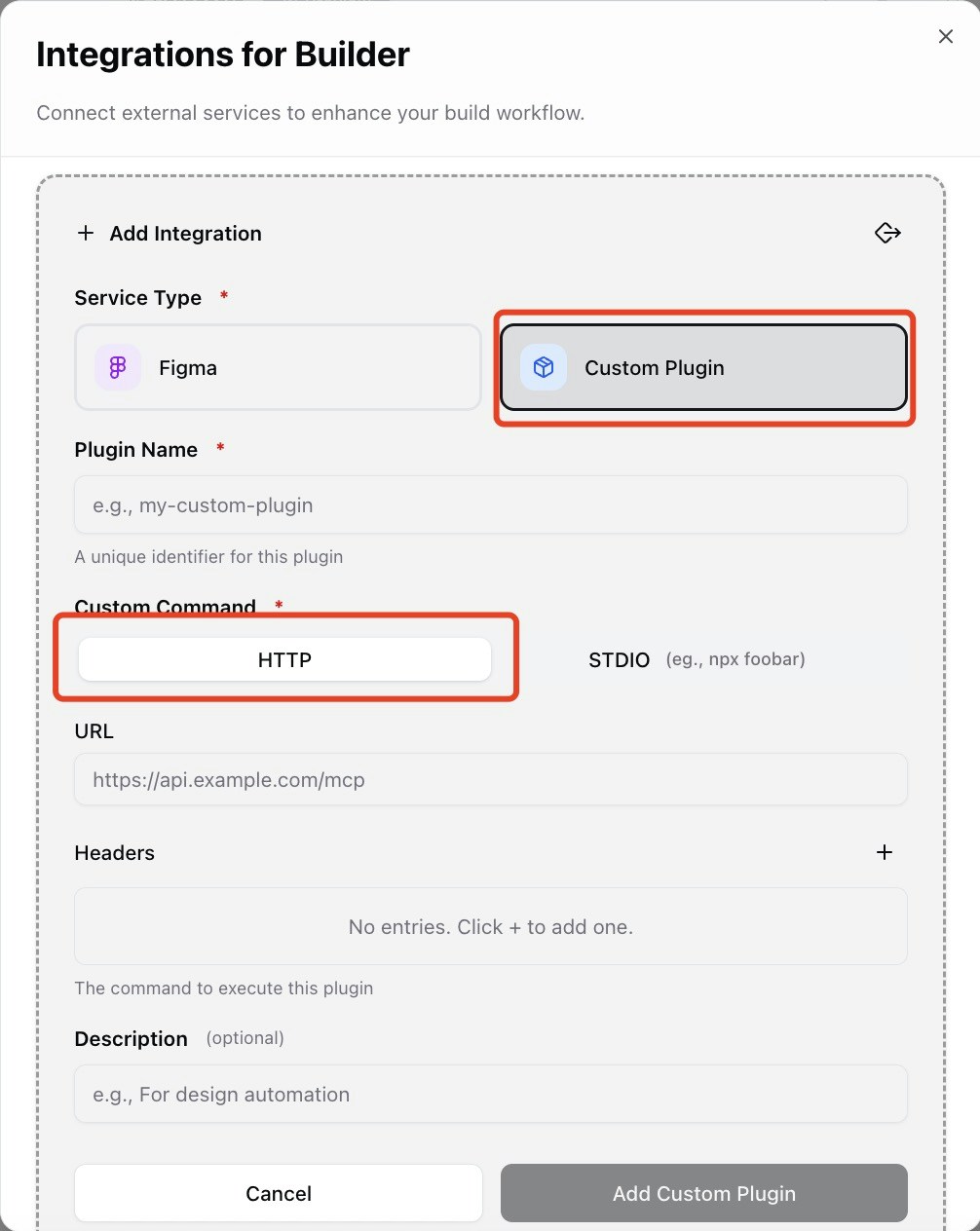Switch to the STDIO command tab
980x1231 pixels.
coord(697,659)
